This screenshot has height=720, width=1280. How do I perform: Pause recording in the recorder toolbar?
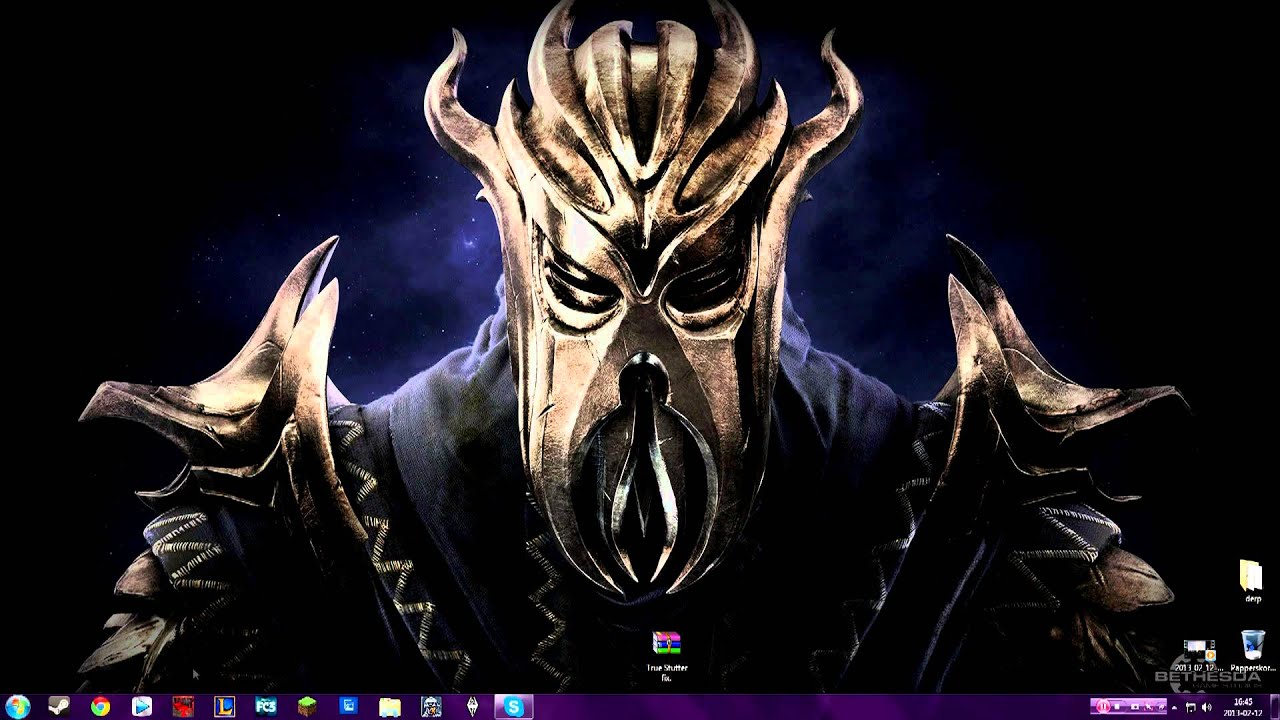tap(1104, 706)
